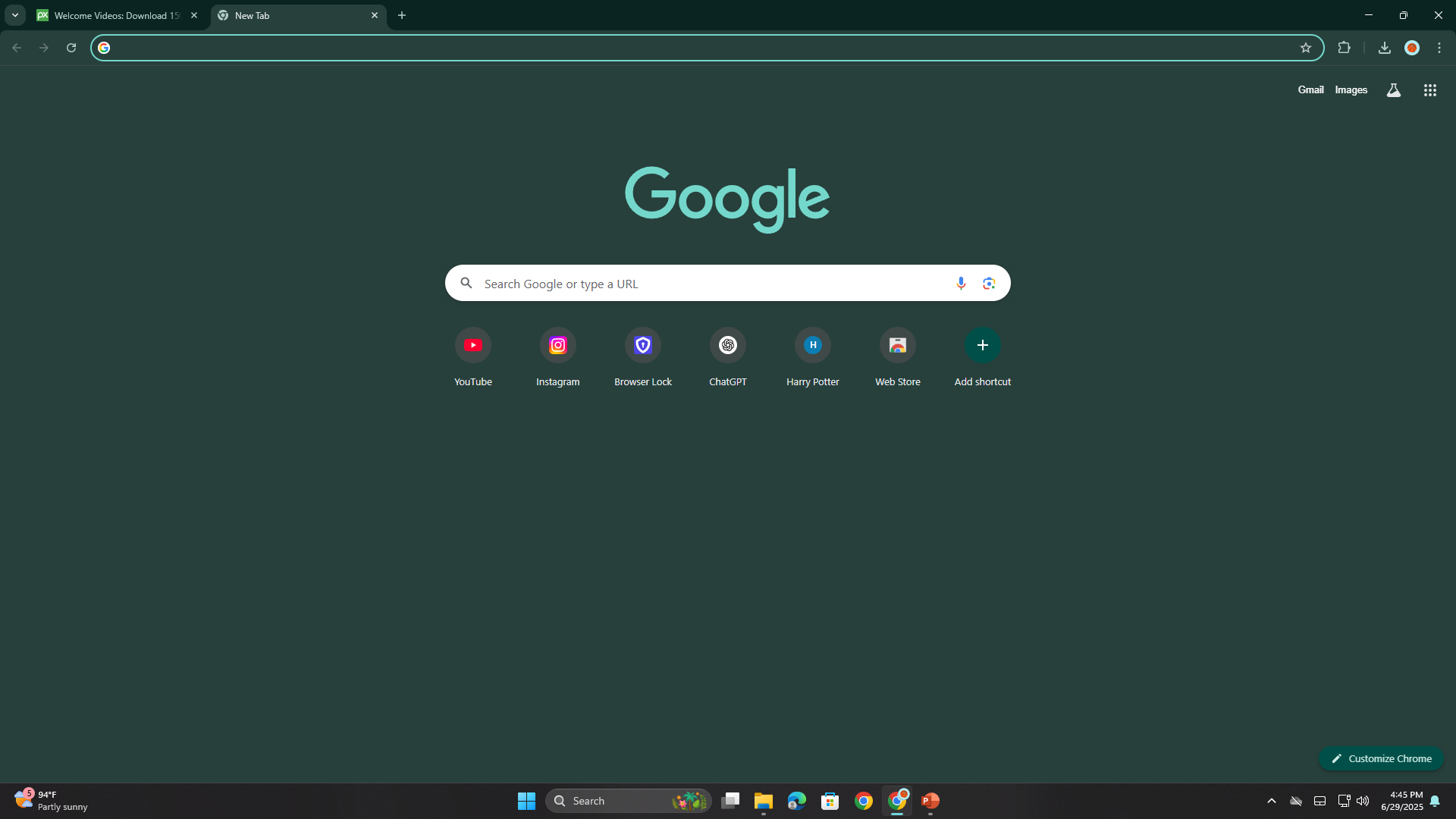Image resolution: width=1456 pixels, height=819 pixels.
Task: Click the Customize Chrome button
Action: [x=1382, y=758]
